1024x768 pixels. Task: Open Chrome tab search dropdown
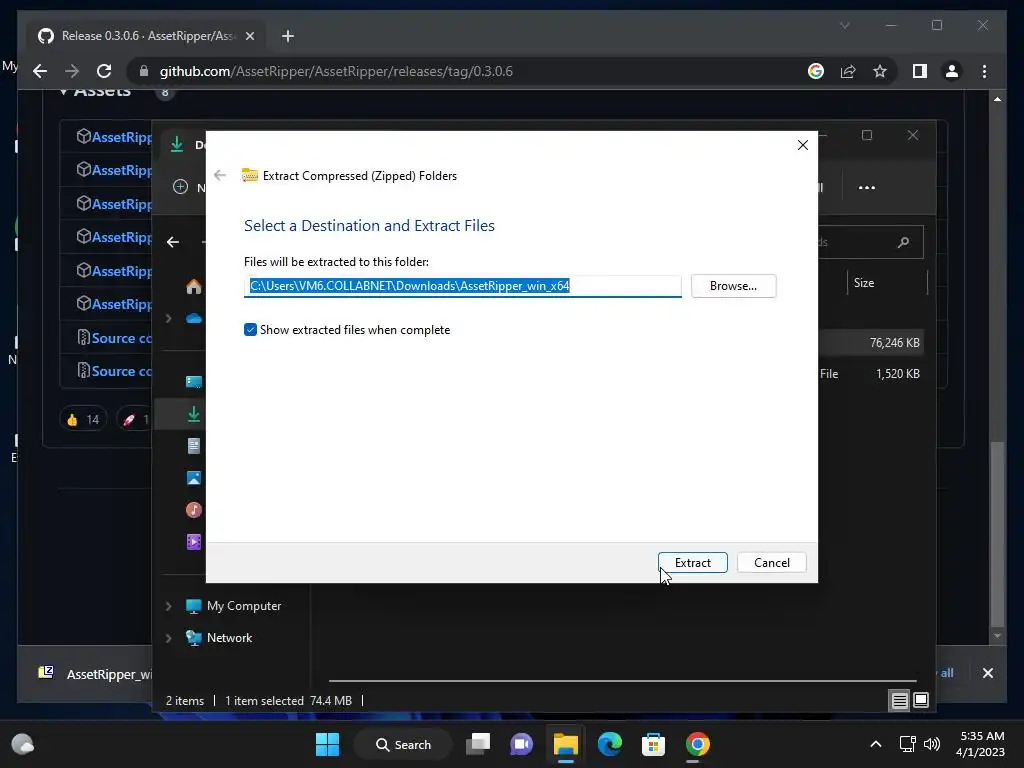(x=844, y=25)
